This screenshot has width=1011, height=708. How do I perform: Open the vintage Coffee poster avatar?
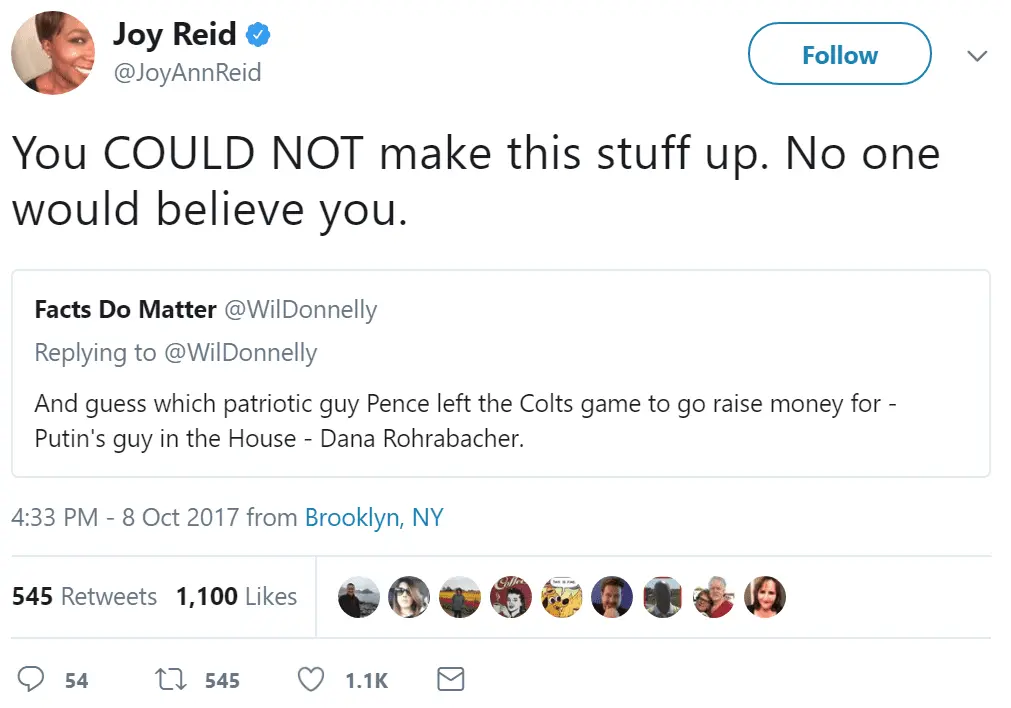click(x=511, y=596)
